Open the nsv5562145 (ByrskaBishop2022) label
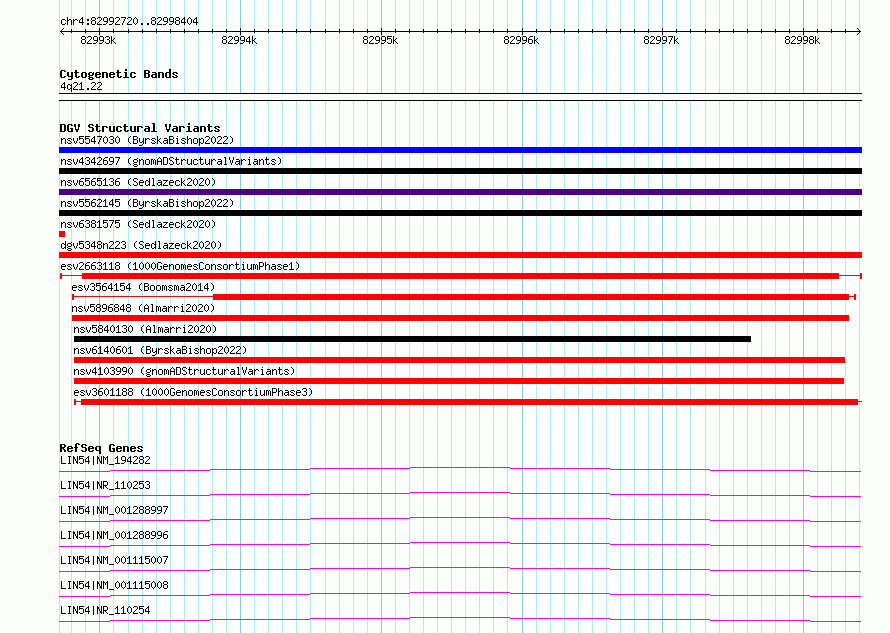The image size is (890, 633). [147, 203]
